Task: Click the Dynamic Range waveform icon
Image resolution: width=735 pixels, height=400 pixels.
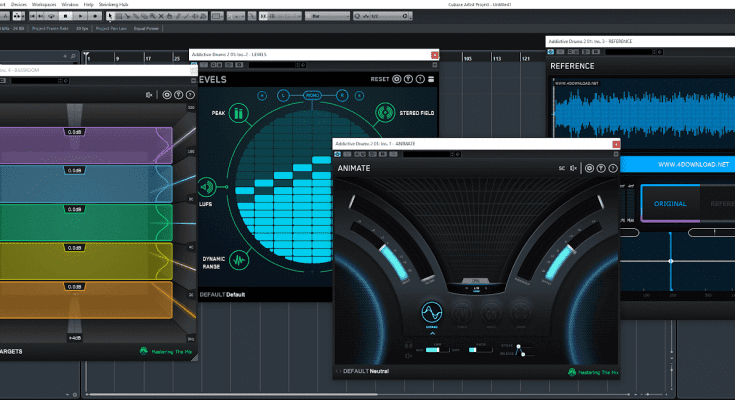Action: click(238, 261)
